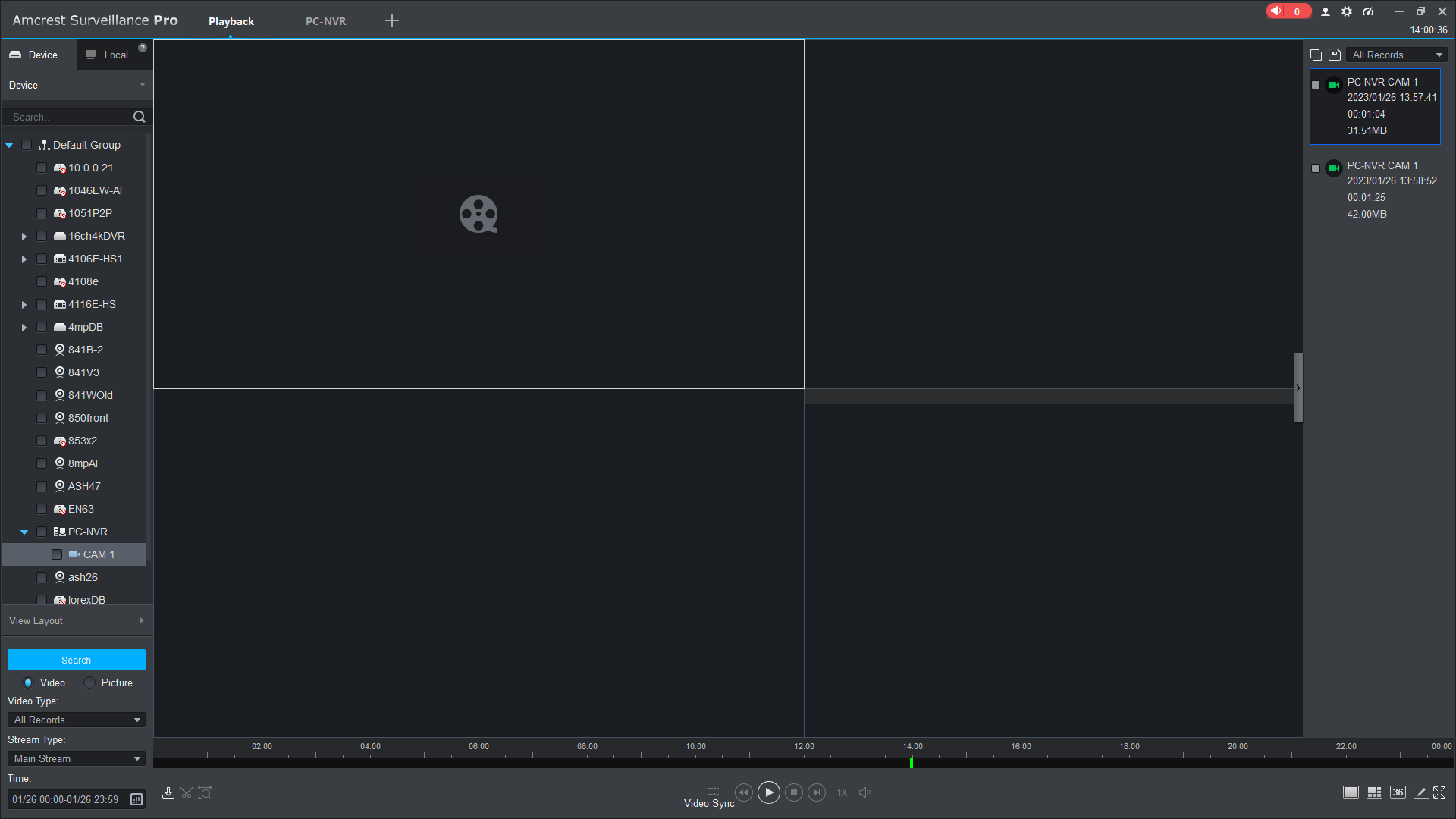Screen dimensions: 1456x819
Task: Open the PC-NVR CAM 1 13:58:52 record
Action: click(x=1375, y=190)
